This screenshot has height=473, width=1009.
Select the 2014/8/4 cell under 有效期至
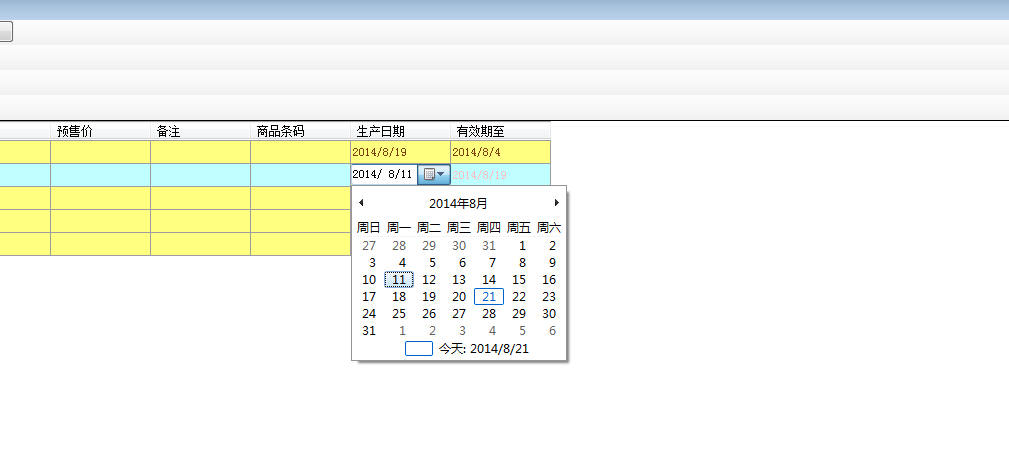tap(501, 152)
